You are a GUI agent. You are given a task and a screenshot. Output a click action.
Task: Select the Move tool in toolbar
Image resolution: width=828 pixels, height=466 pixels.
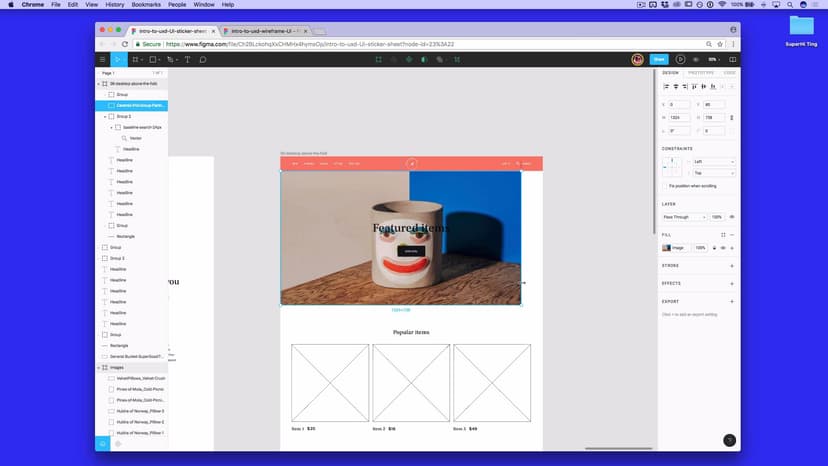pyautogui.click(x=118, y=59)
